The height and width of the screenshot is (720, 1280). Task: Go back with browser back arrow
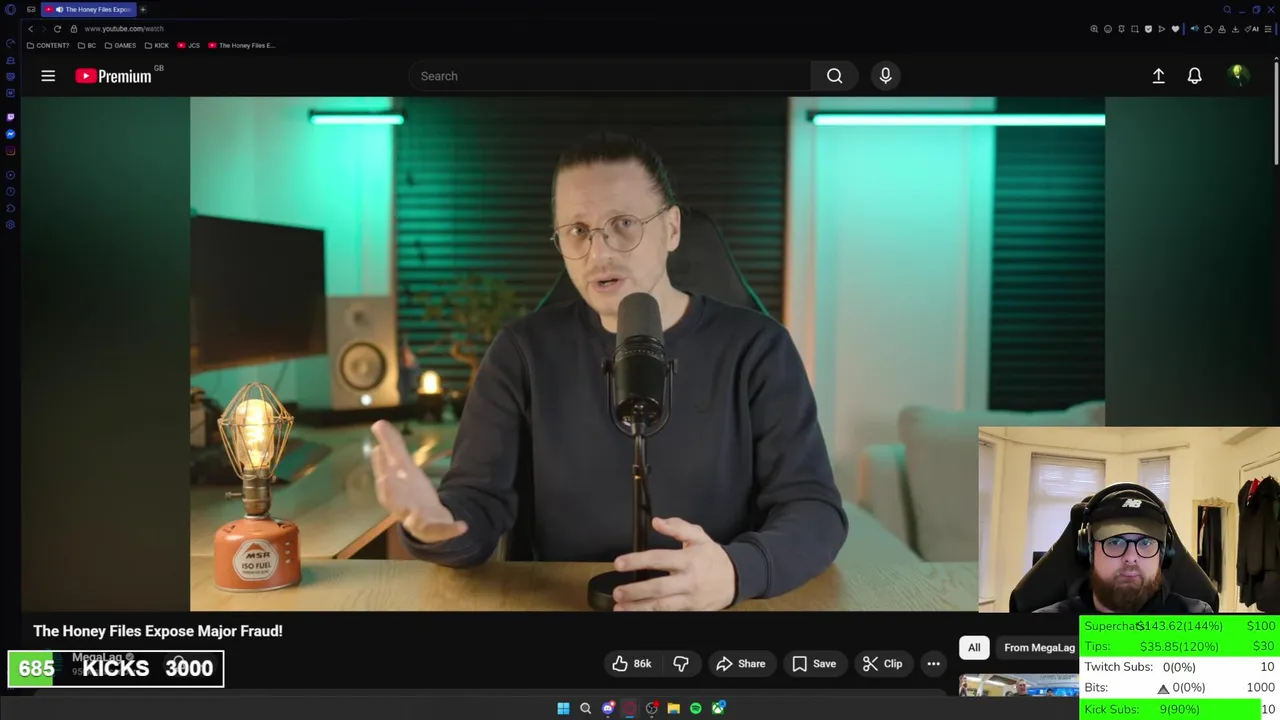(30, 29)
